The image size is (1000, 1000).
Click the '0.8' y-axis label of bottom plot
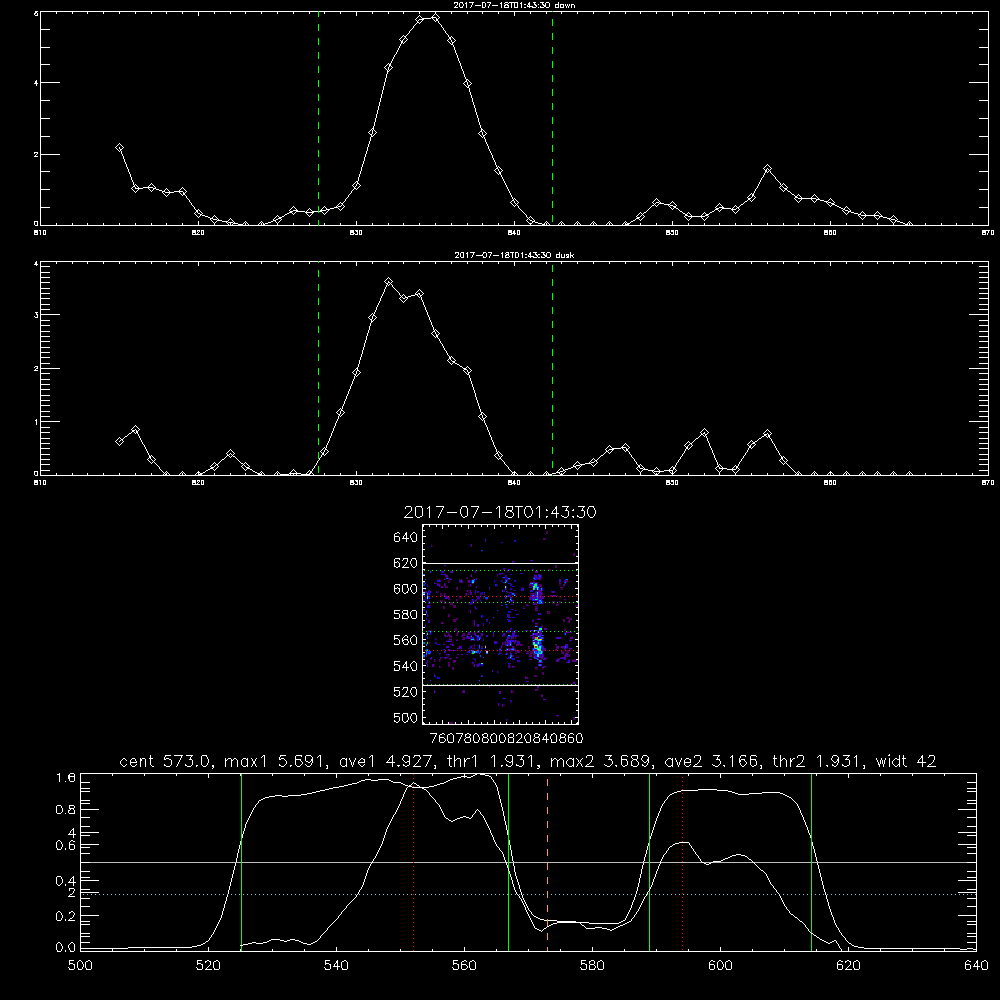pyautogui.click(x=66, y=809)
